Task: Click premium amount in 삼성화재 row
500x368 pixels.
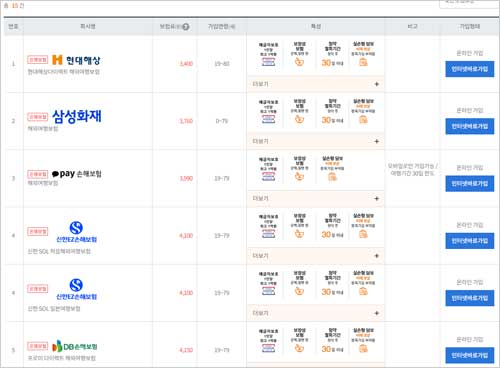Action: 186,121
